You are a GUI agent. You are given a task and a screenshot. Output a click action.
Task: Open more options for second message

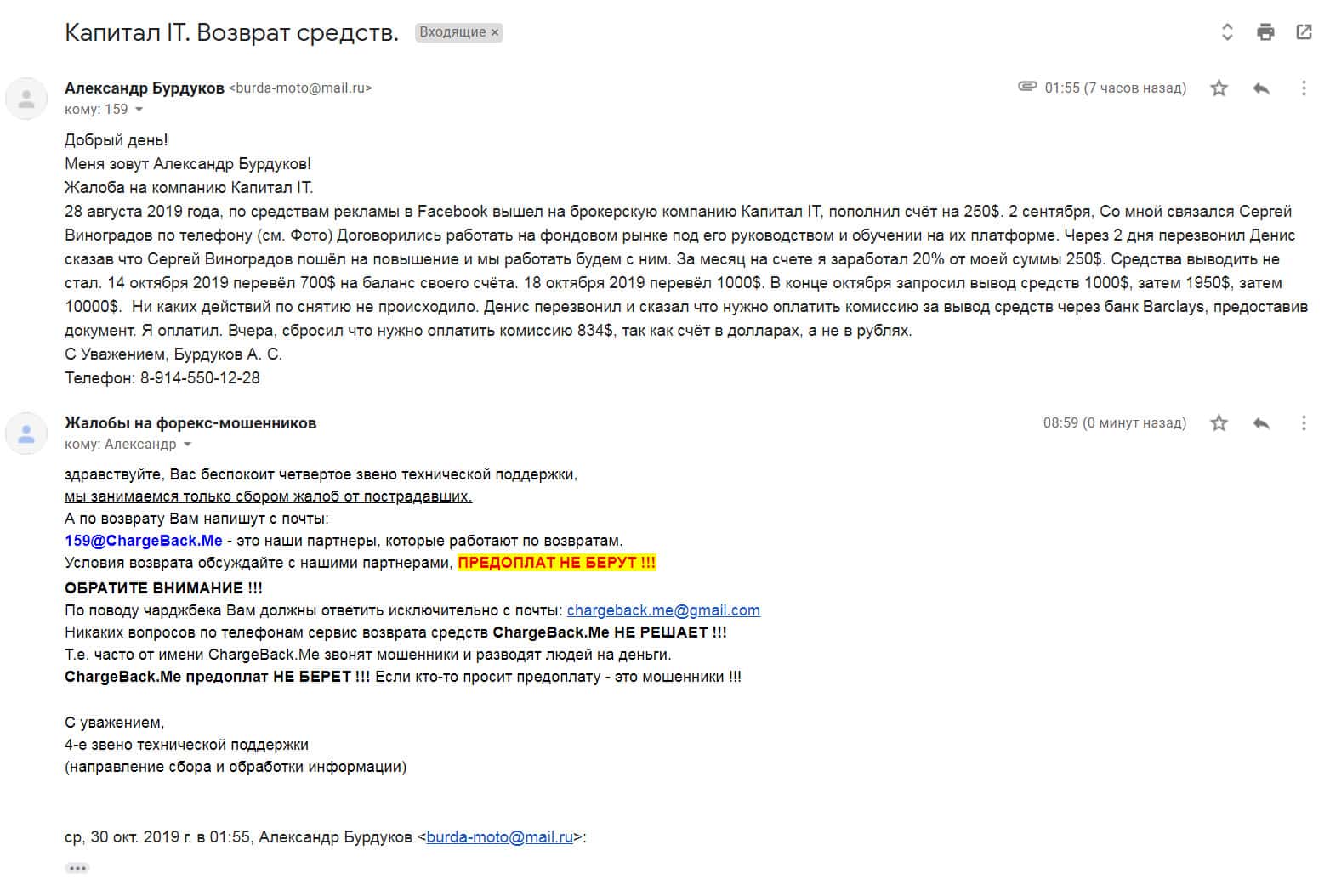1304,422
